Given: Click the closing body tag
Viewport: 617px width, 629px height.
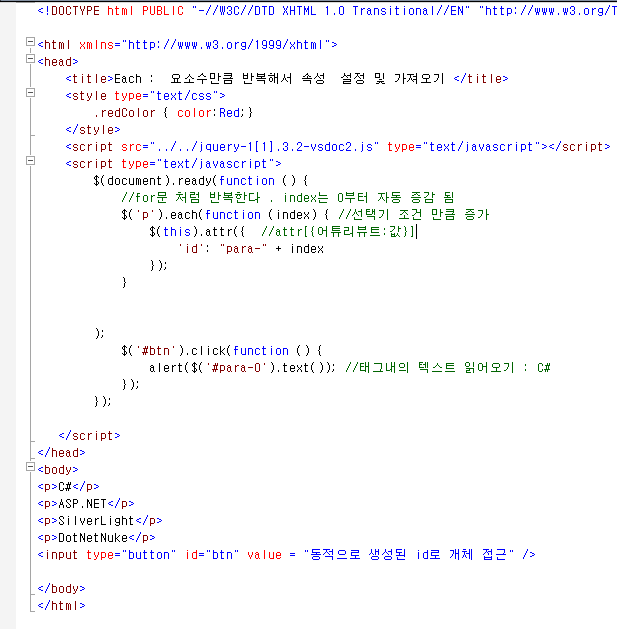Looking at the screenshot, I should (x=61, y=589).
